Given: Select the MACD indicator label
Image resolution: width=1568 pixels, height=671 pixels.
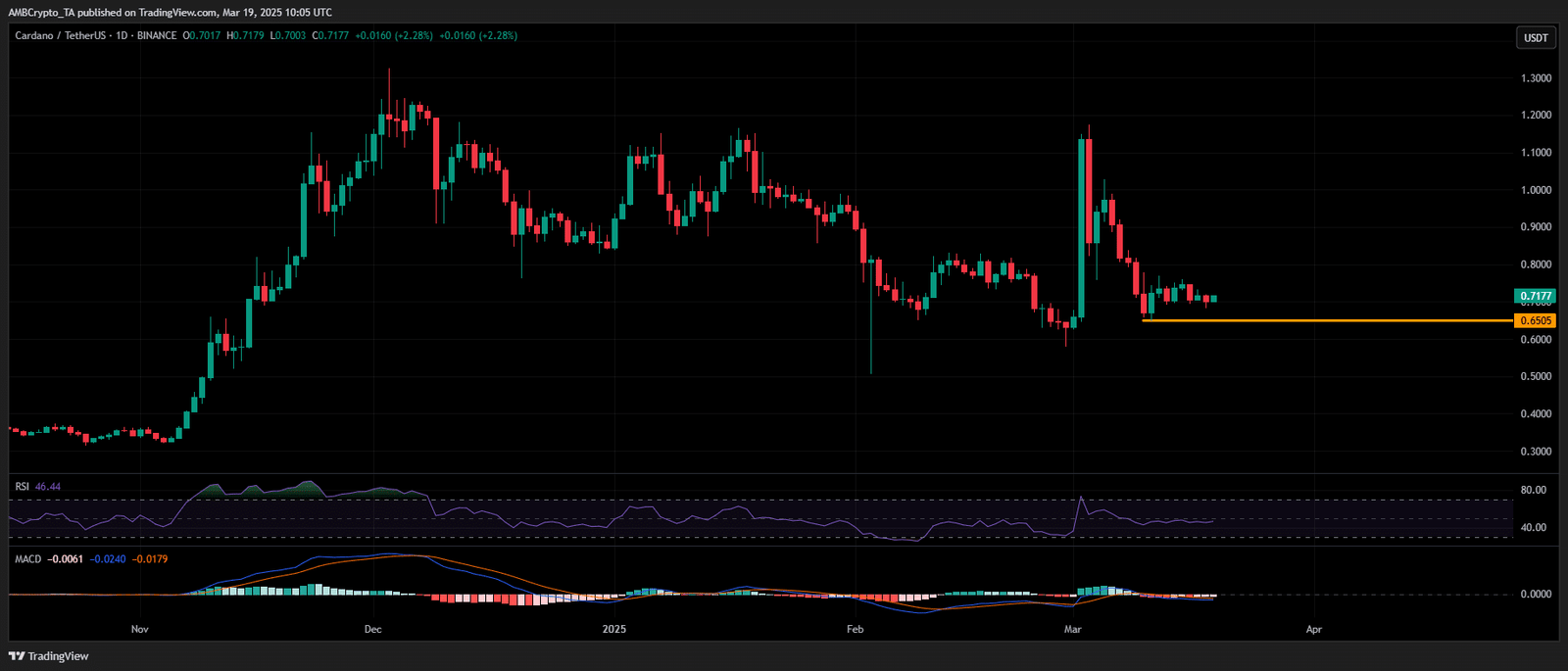Looking at the screenshot, I should coord(27,559).
